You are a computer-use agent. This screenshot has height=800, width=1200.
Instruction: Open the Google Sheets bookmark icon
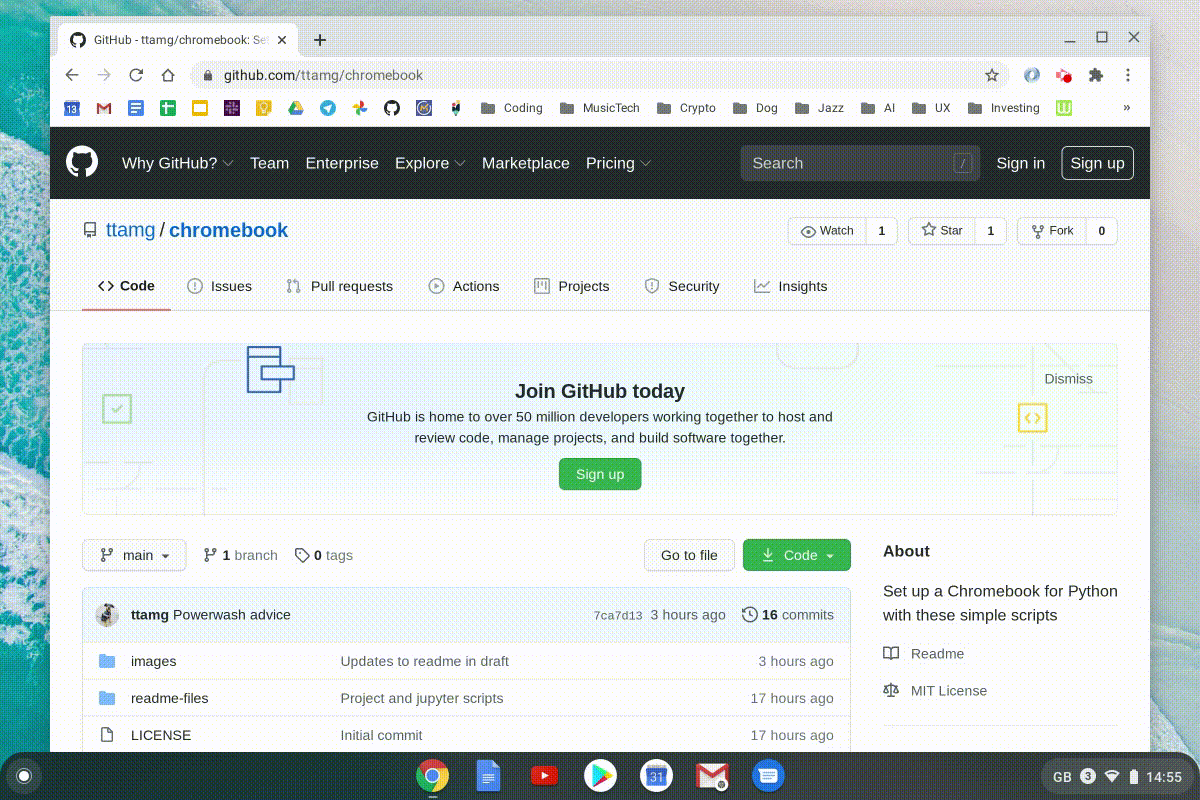[x=168, y=108]
